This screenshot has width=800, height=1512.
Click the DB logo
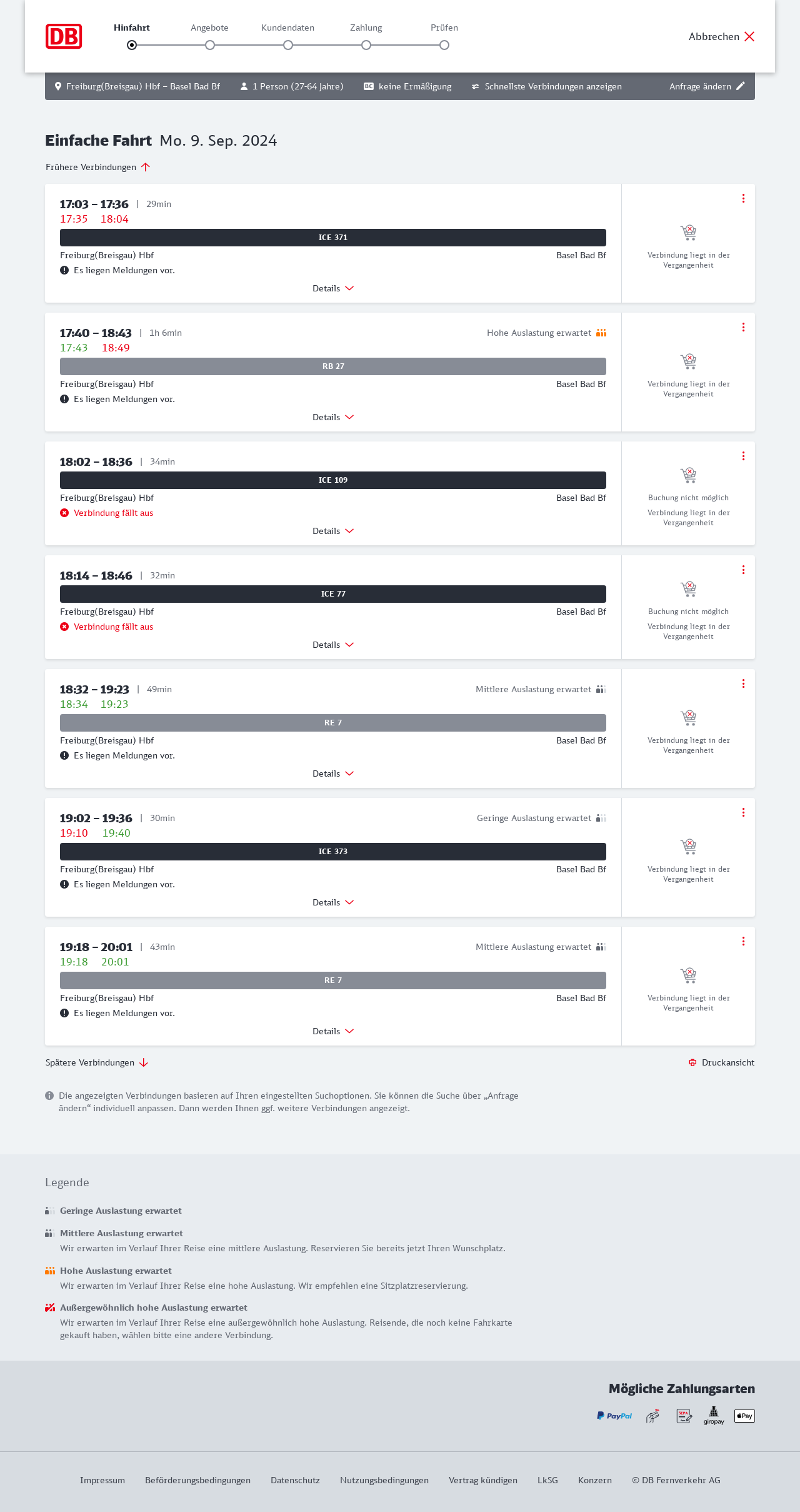tap(64, 36)
